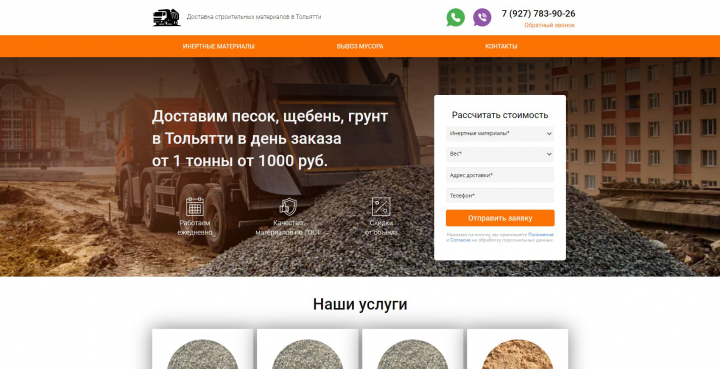The image size is (720, 369).
Task: Click the shield quality-by-GOST icon
Action: coord(288,207)
